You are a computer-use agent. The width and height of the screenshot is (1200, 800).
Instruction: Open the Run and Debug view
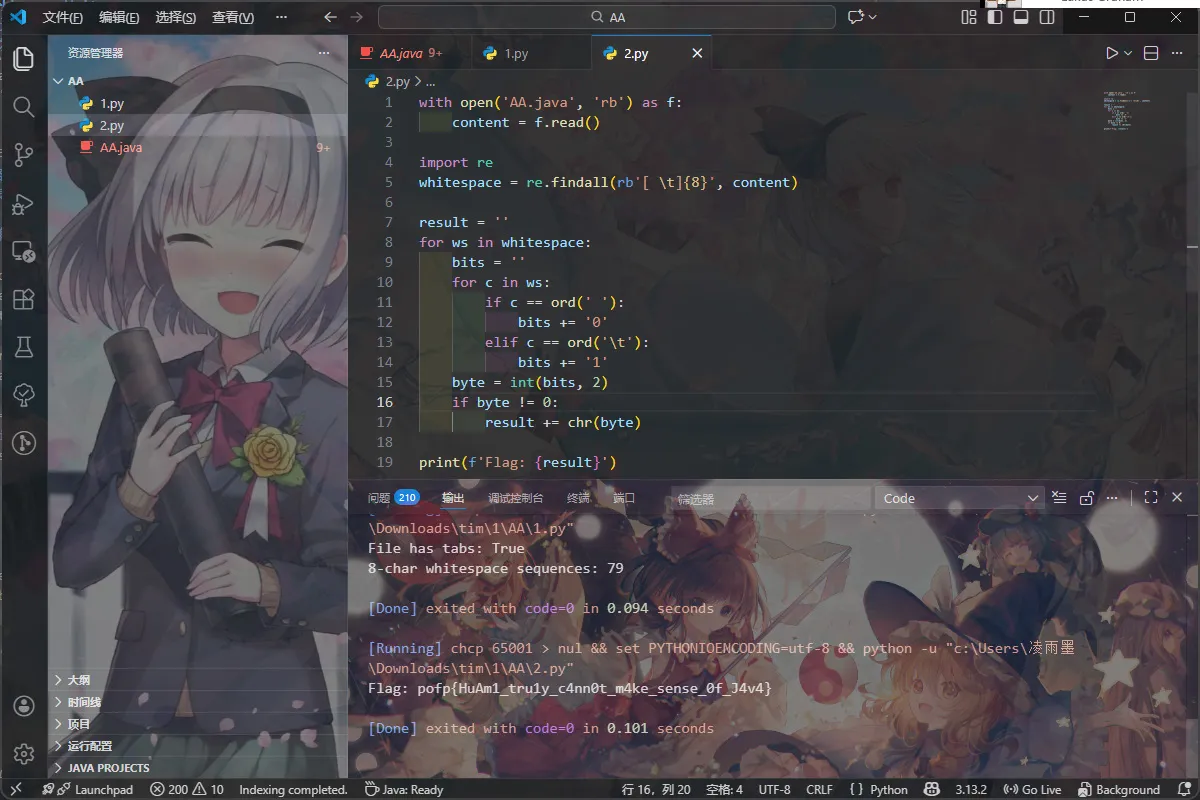click(x=23, y=203)
